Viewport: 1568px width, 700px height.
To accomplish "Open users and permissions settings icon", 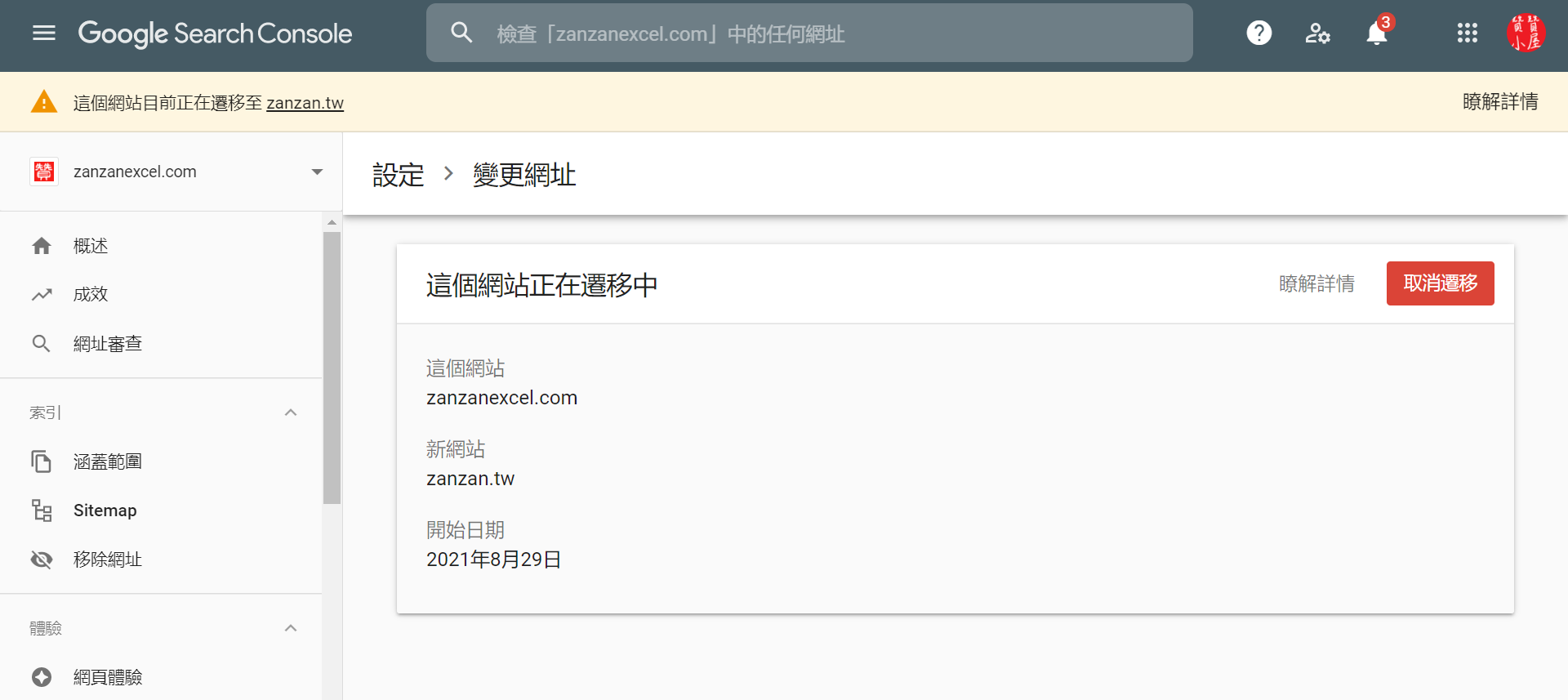I will click(1317, 33).
